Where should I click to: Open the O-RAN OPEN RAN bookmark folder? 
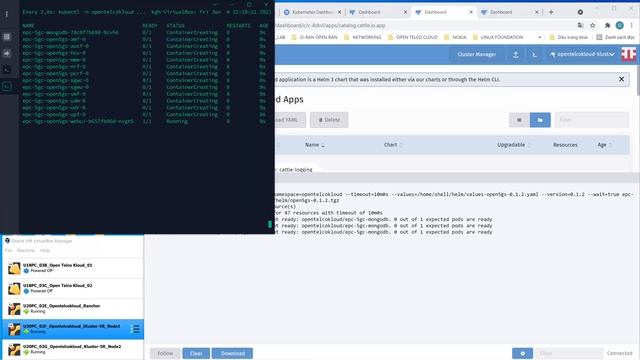(314, 37)
